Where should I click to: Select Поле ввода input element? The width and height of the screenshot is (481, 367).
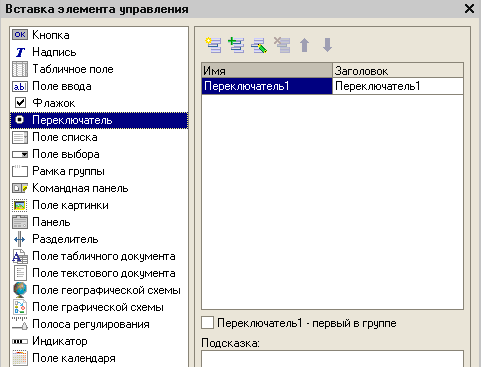(x=99, y=86)
